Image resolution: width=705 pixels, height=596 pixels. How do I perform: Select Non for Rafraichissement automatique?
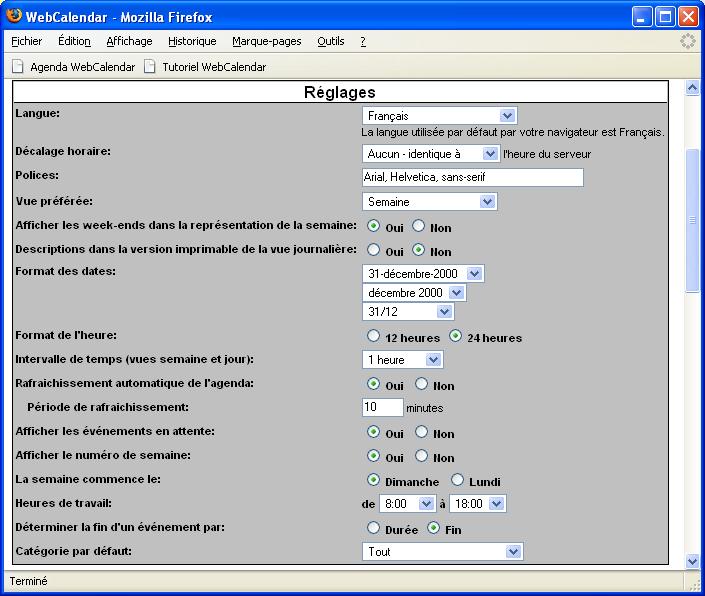pos(421,384)
